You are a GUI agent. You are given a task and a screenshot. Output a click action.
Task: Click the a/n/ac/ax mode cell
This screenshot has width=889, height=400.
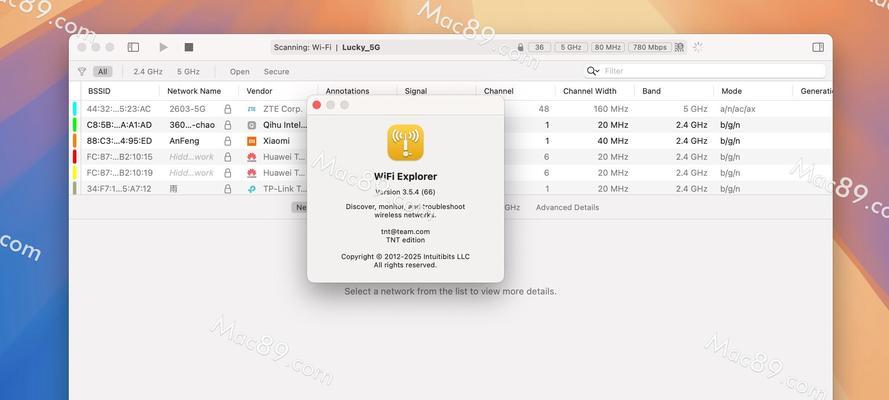coord(738,109)
